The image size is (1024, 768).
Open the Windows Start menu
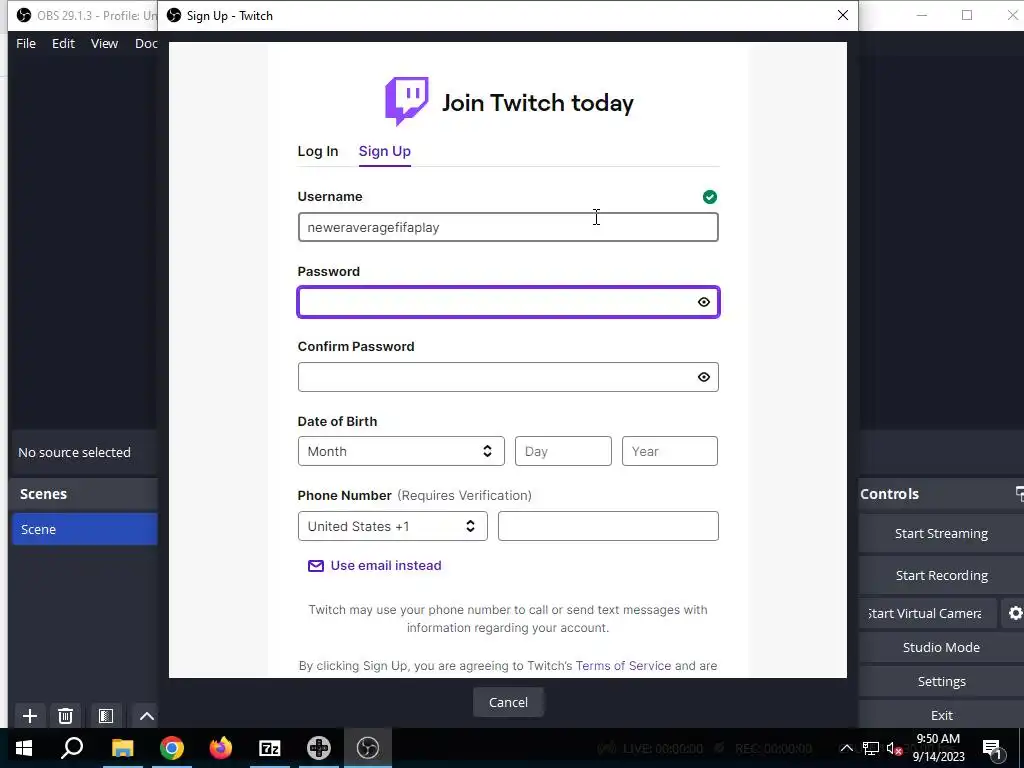[24, 748]
